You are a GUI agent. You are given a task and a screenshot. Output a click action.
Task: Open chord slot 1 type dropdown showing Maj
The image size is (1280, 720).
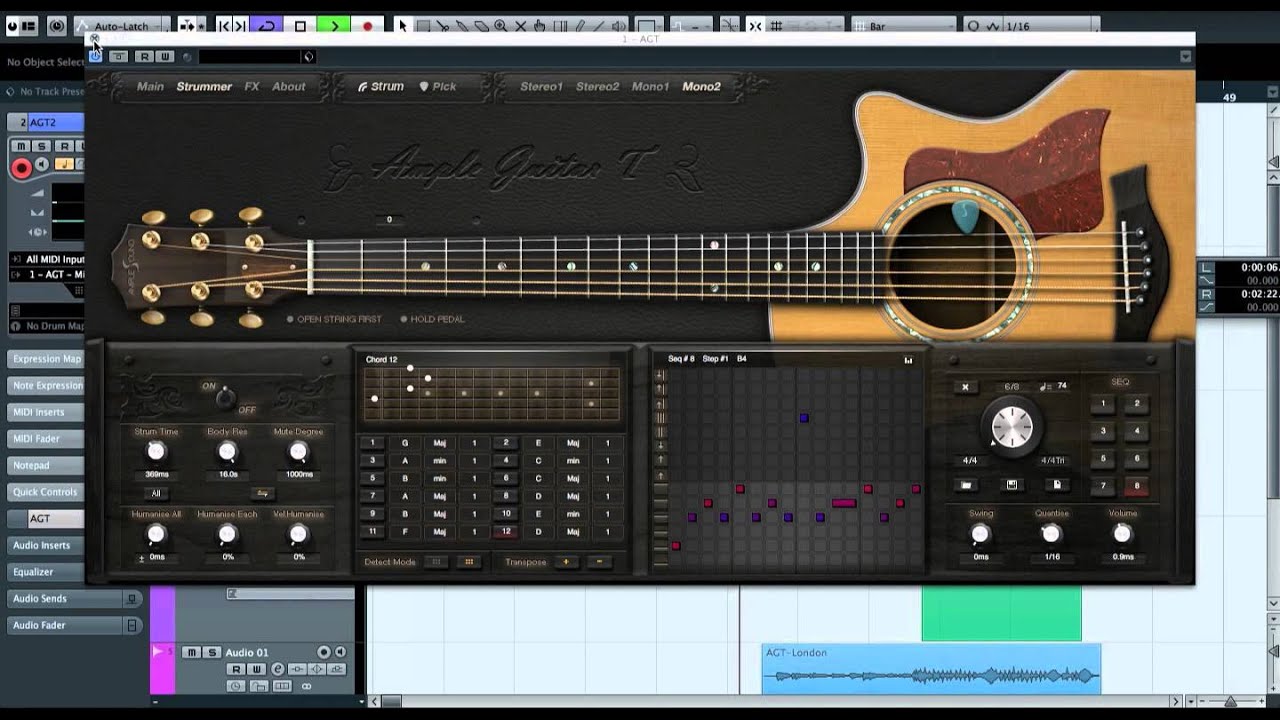tap(439, 443)
